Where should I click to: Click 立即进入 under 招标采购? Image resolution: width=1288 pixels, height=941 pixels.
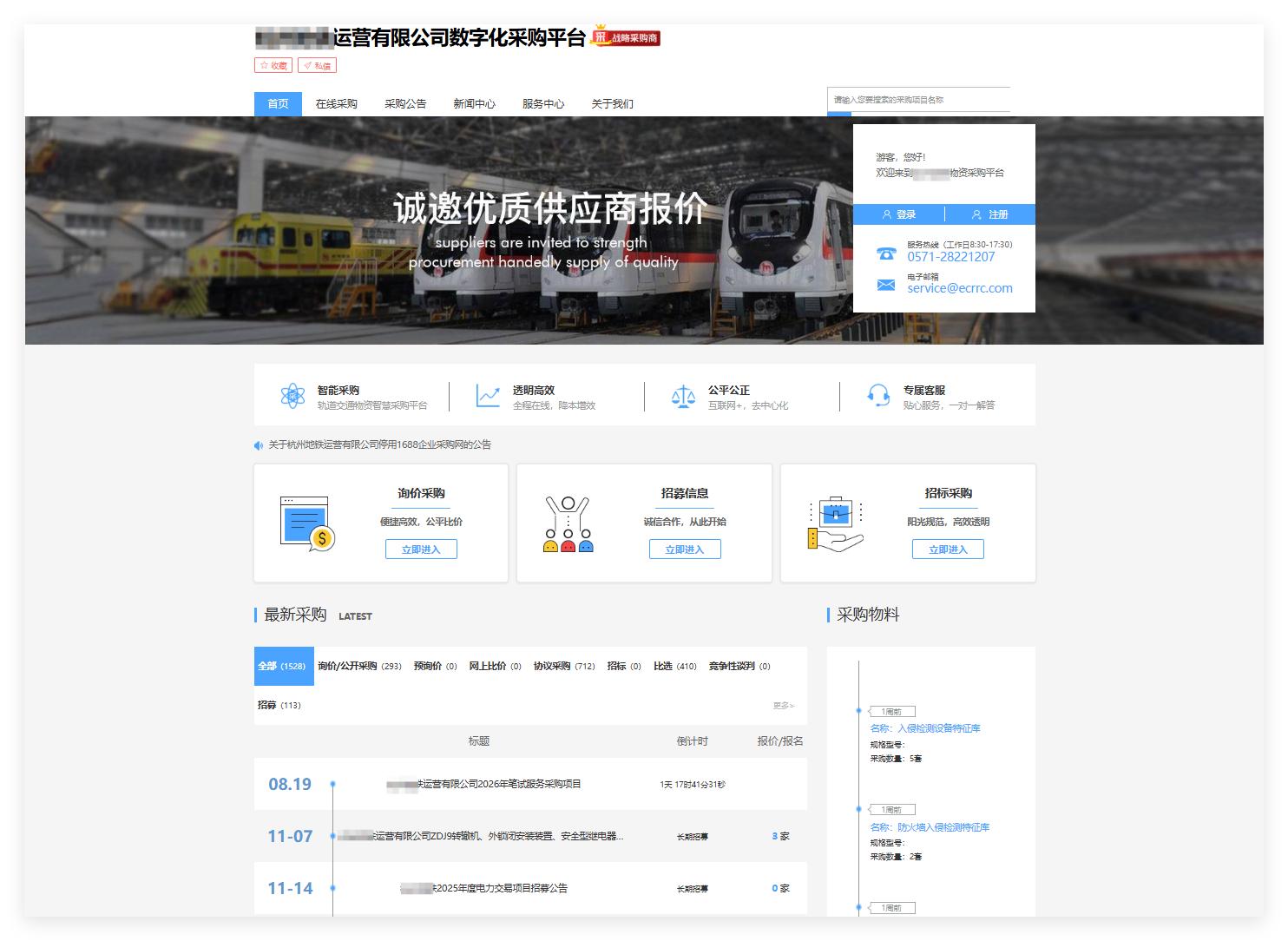pos(948,549)
